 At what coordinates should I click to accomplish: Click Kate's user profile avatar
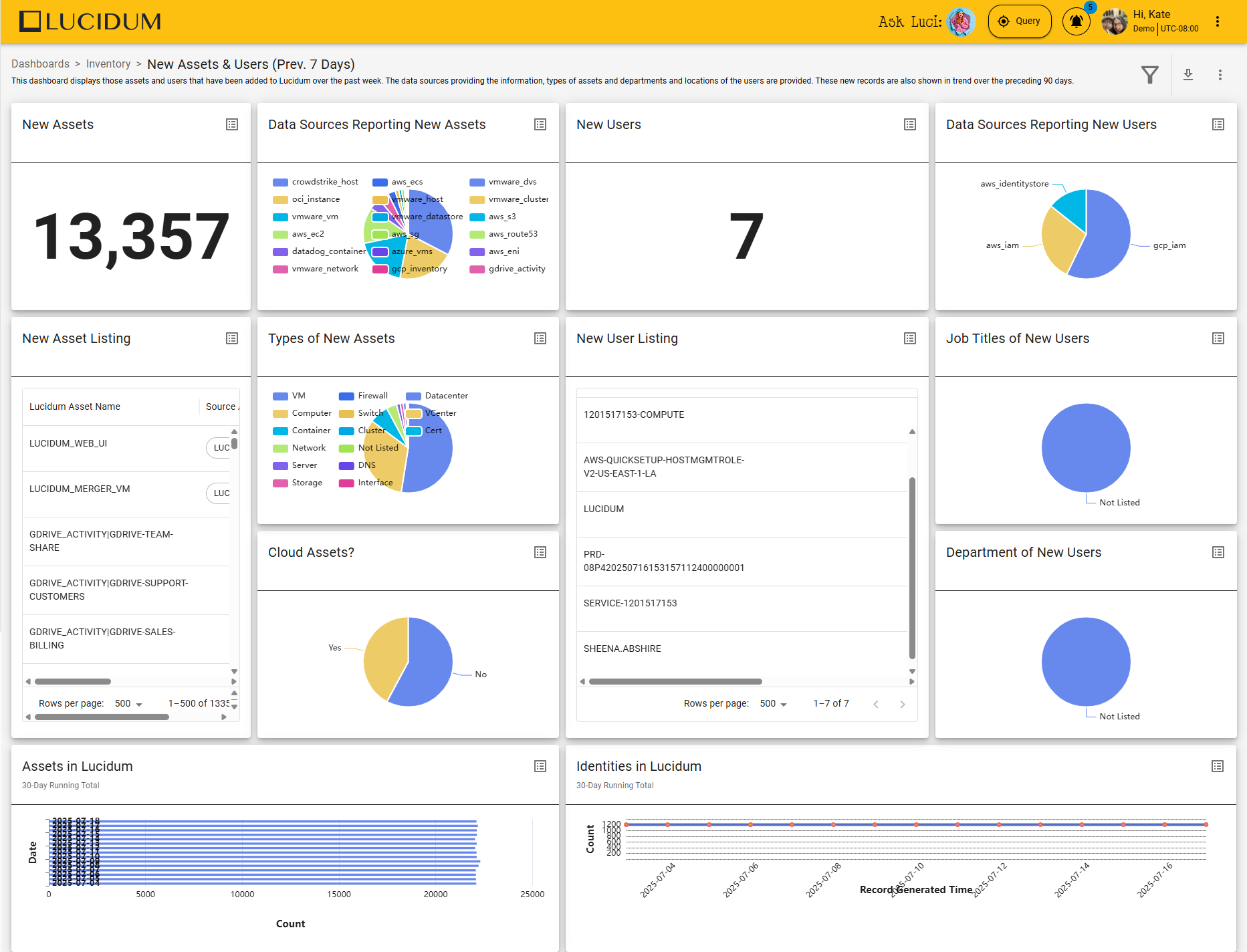1115,21
